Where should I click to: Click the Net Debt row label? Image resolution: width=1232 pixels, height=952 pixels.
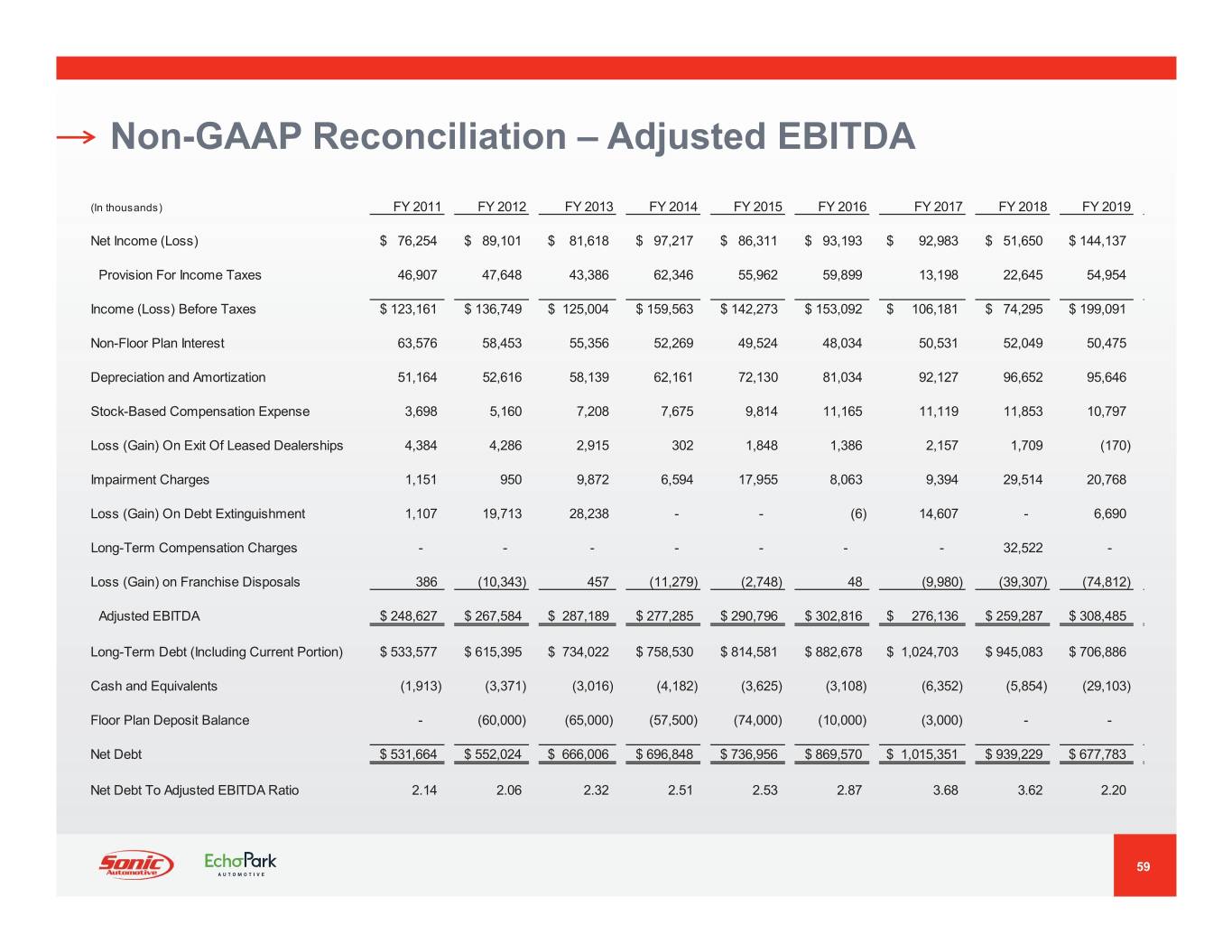(x=116, y=754)
